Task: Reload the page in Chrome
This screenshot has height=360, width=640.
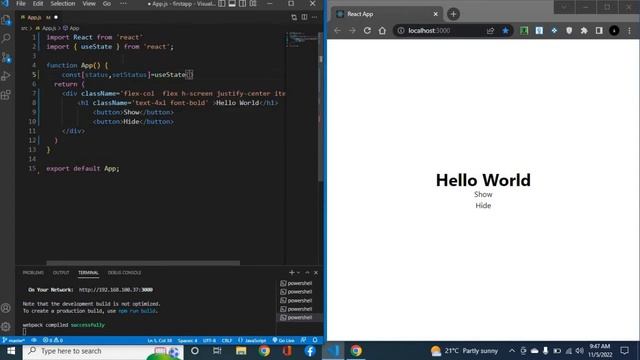Action: pyautogui.click(x=367, y=31)
